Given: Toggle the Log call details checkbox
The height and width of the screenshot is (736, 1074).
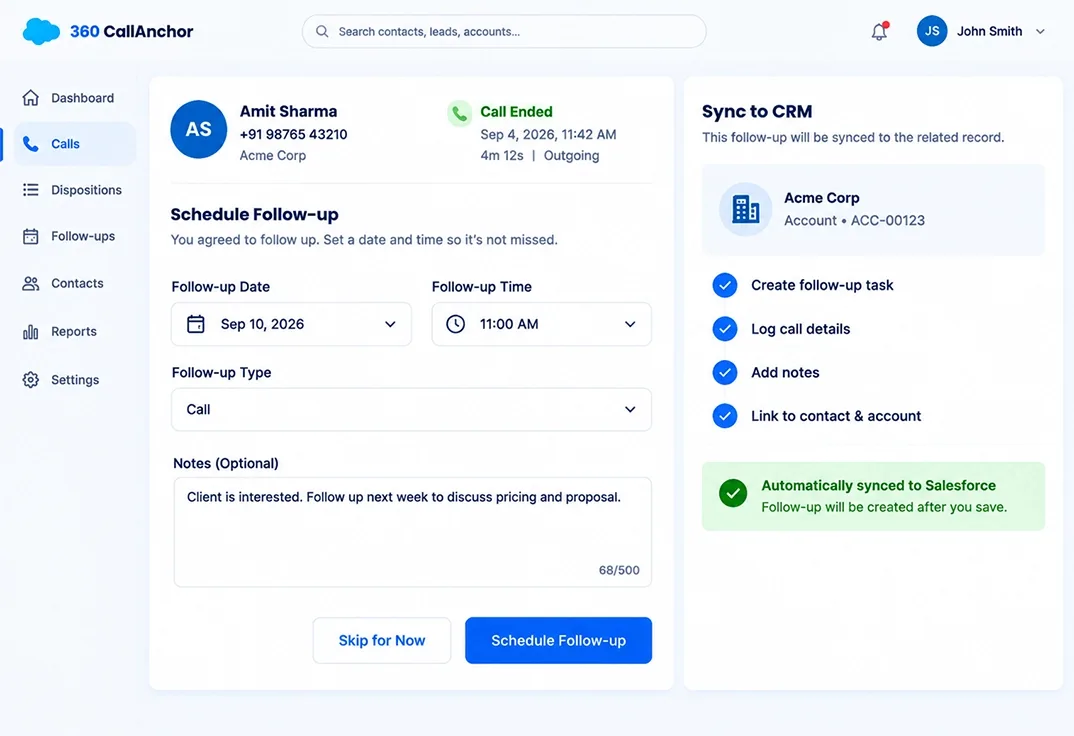Looking at the screenshot, I should pyautogui.click(x=725, y=329).
